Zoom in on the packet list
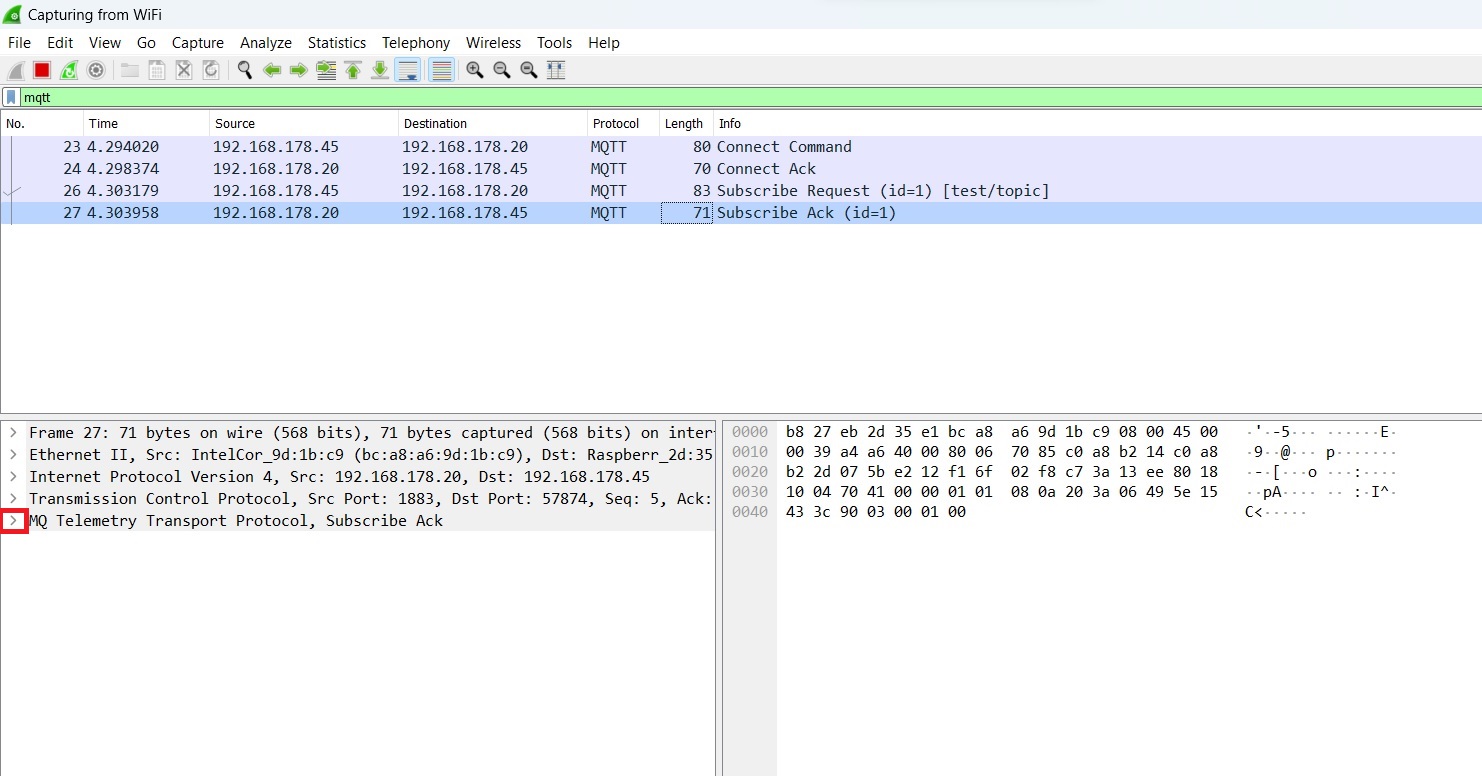The height and width of the screenshot is (776, 1482). point(474,69)
